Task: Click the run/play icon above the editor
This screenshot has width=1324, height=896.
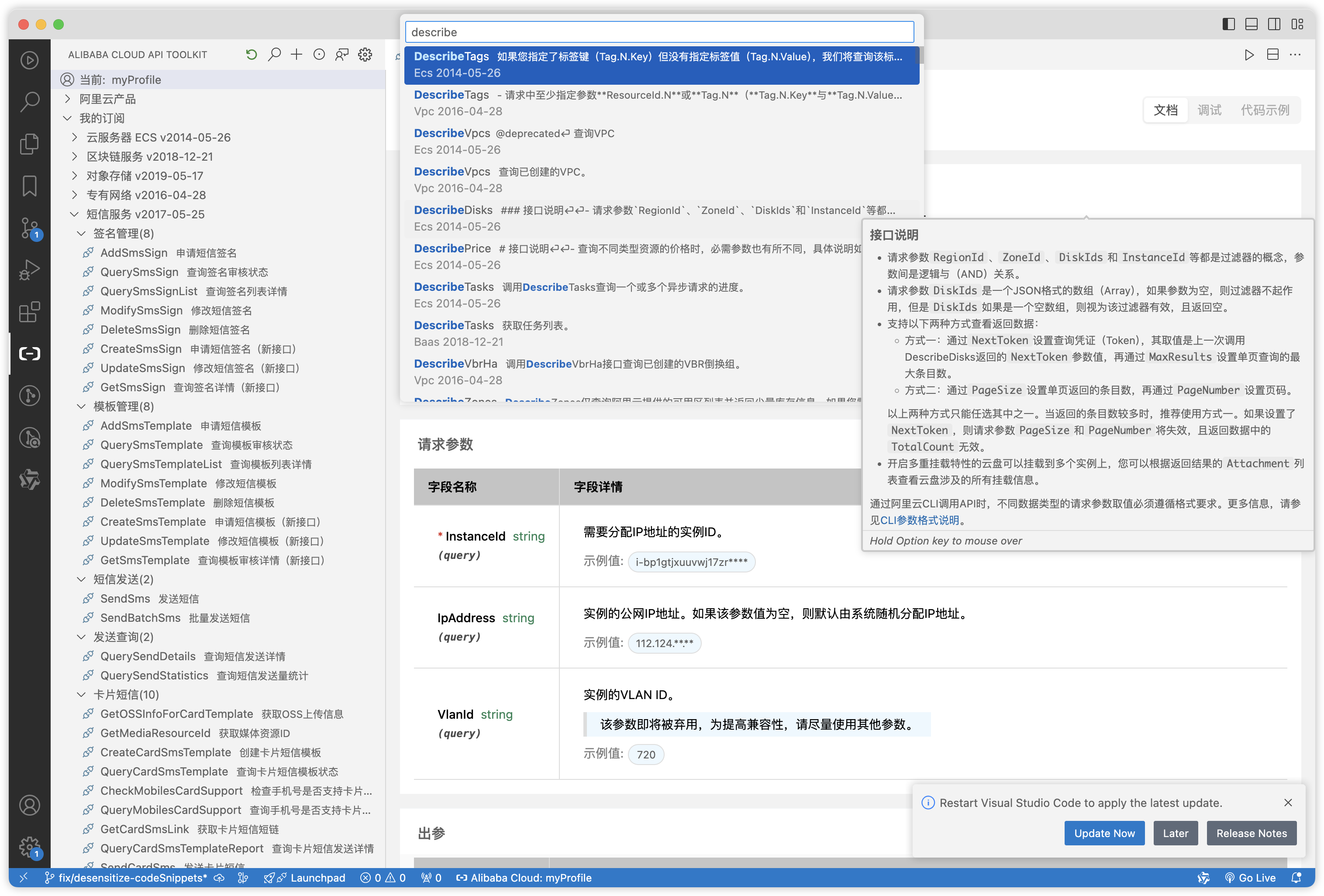Action: [x=1249, y=54]
